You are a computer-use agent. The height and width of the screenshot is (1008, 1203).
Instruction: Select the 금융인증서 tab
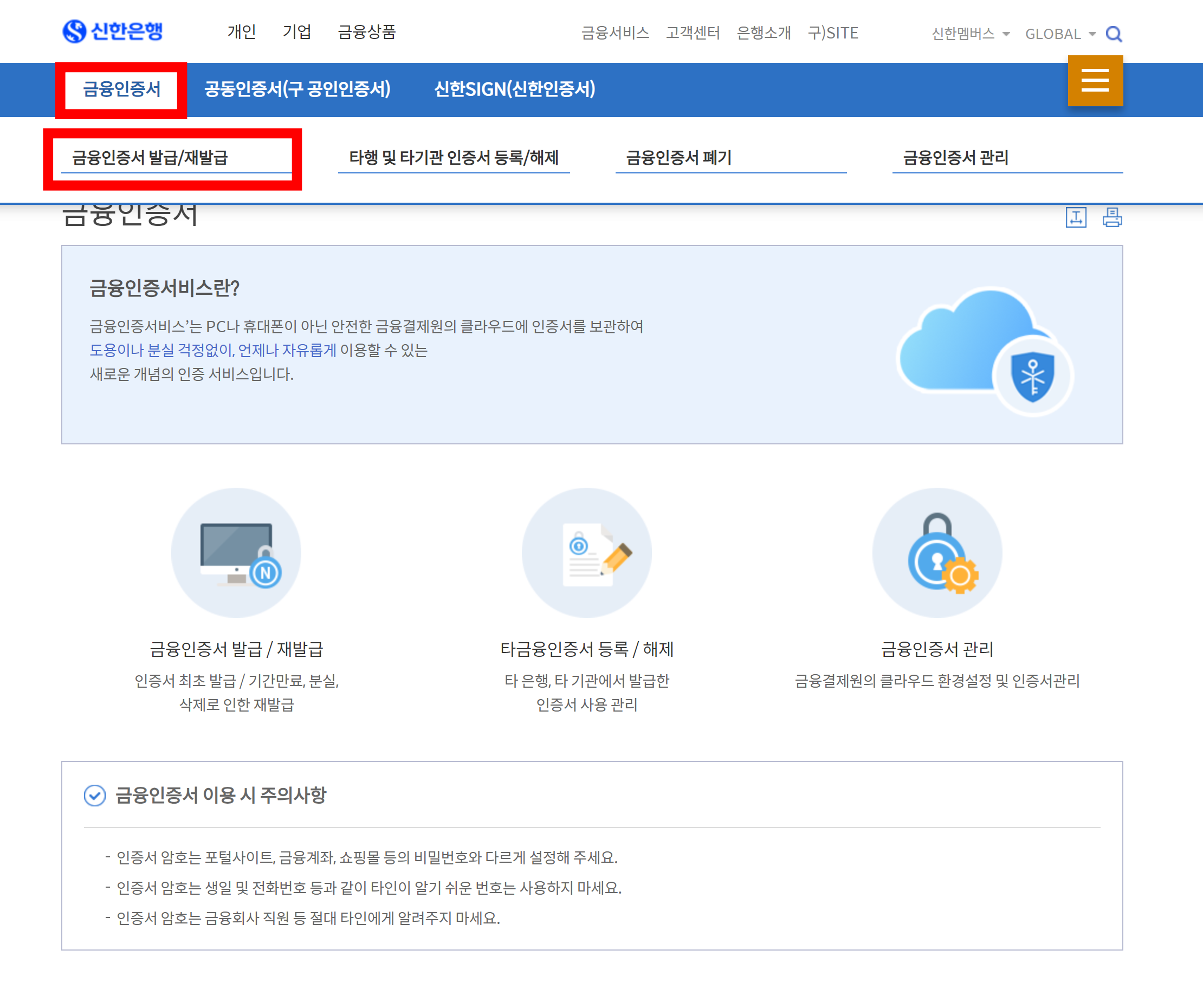click(121, 89)
